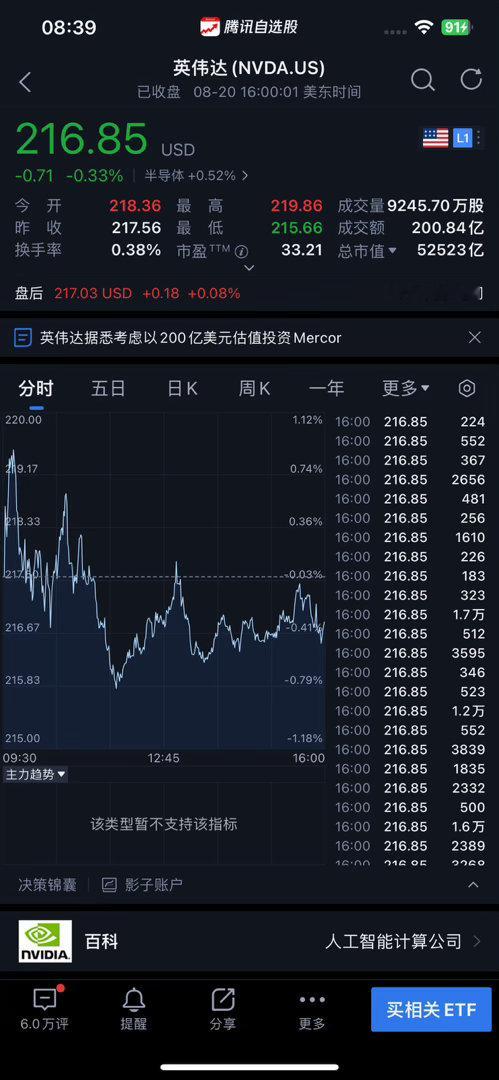Set a price alert with 提醒 bell
The image size is (499, 1080).
[x=134, y=1009]
